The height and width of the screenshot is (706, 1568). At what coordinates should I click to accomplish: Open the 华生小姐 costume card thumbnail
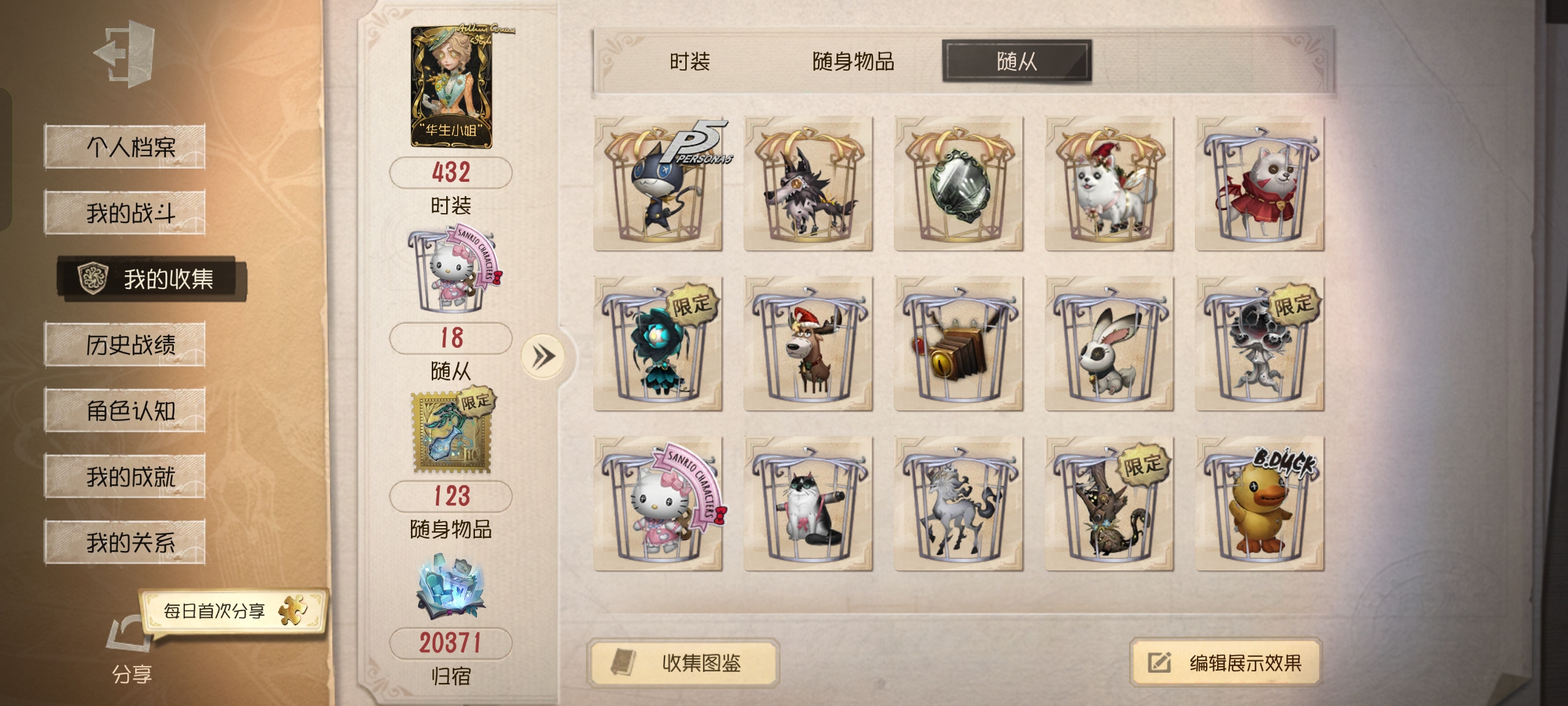pyautogui.click(x=451, y=86)
